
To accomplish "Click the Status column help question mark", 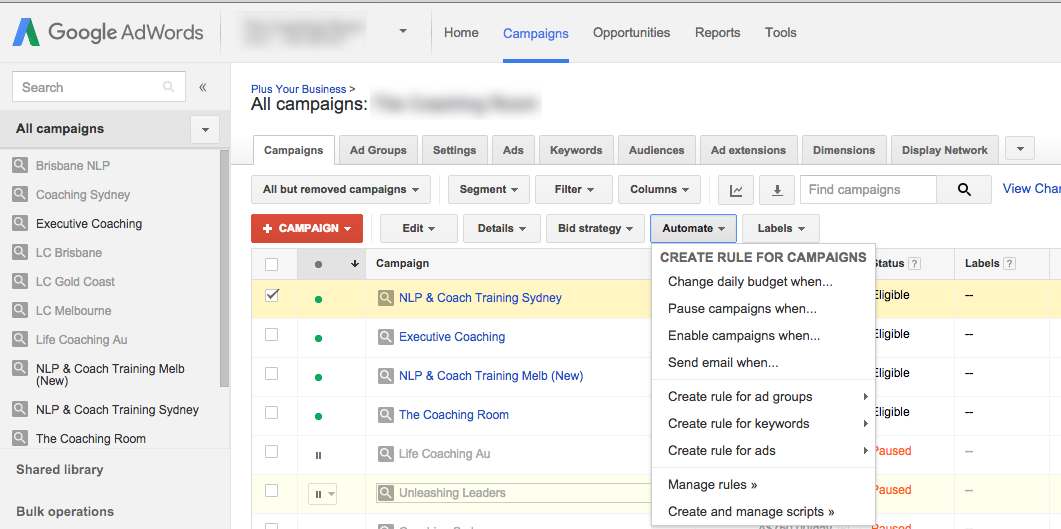I will [x=914, y=264].
